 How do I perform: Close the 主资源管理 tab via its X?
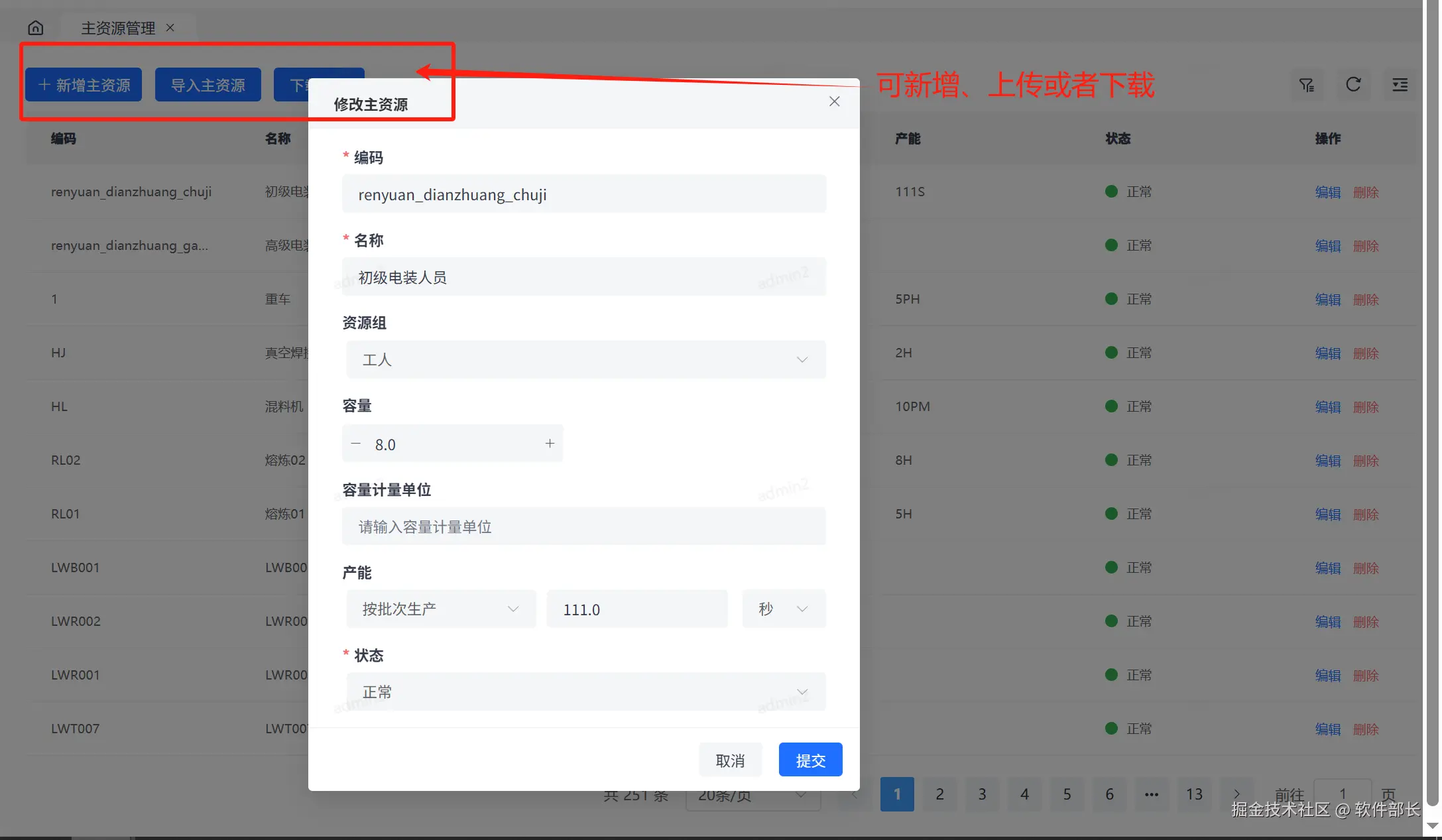pyautogui.click(x=170, y=28)
